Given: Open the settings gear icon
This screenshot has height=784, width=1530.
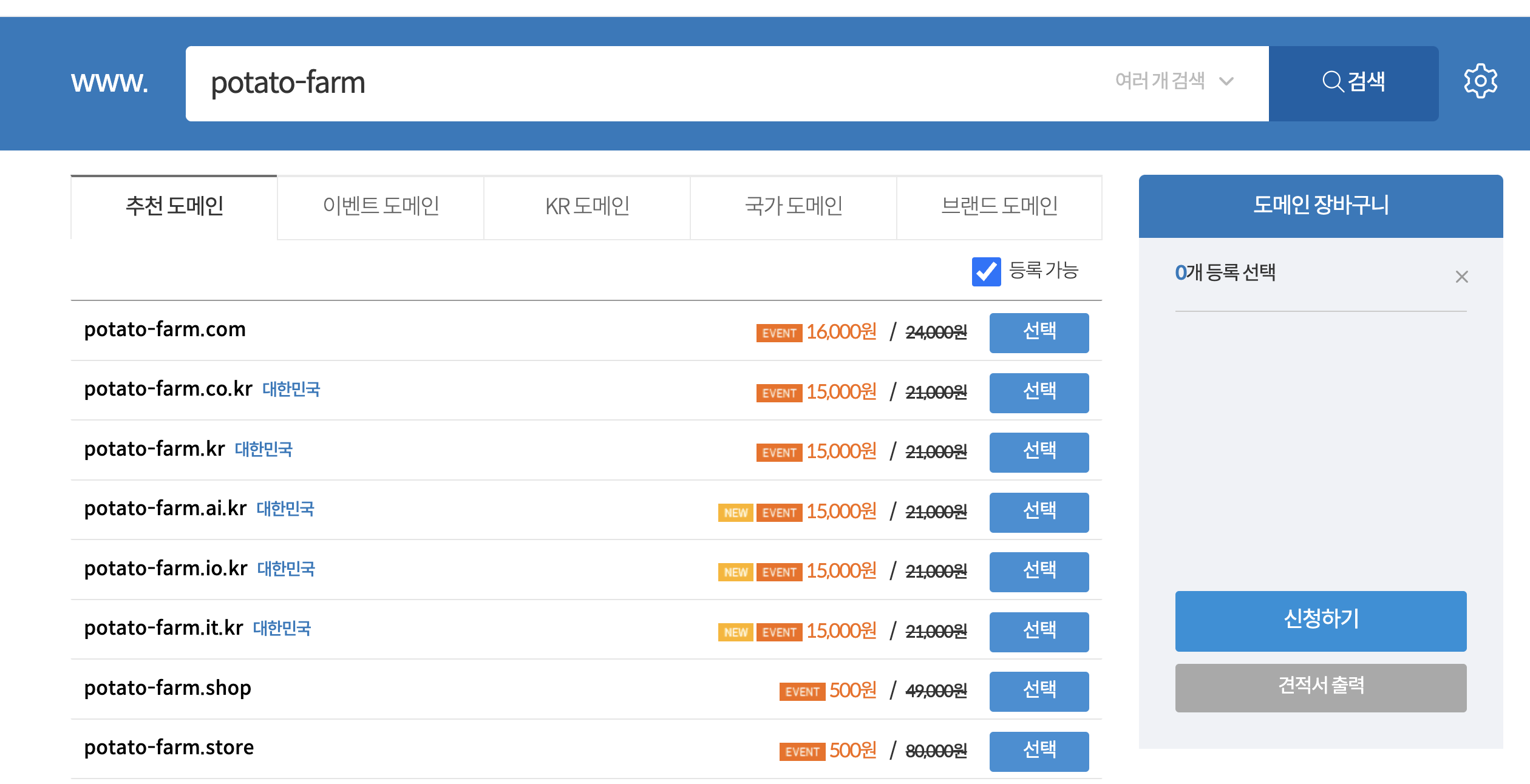Looking at the screenshot, I should click(1480, 81).
